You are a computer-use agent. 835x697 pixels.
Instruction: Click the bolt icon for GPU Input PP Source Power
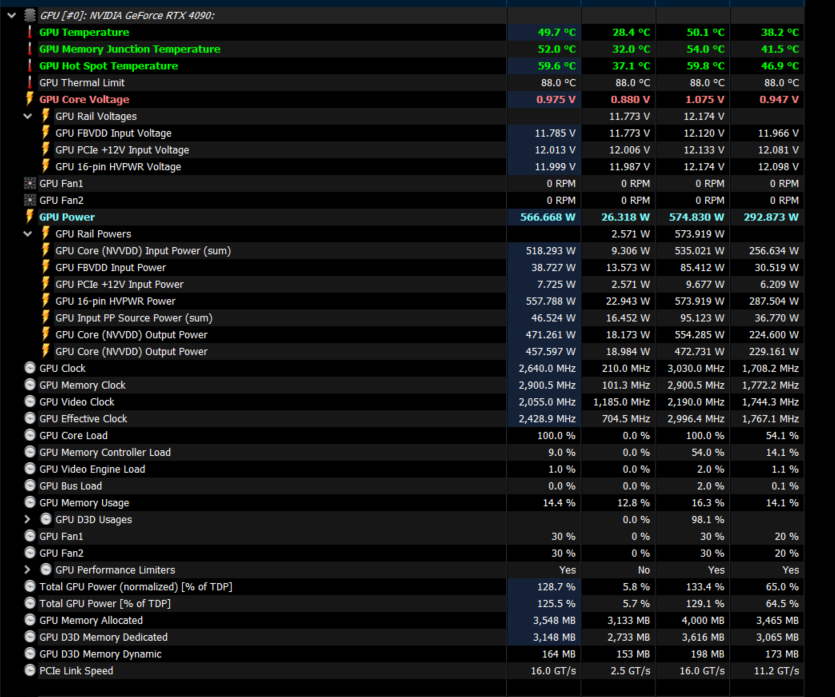[x=46, y=317]
